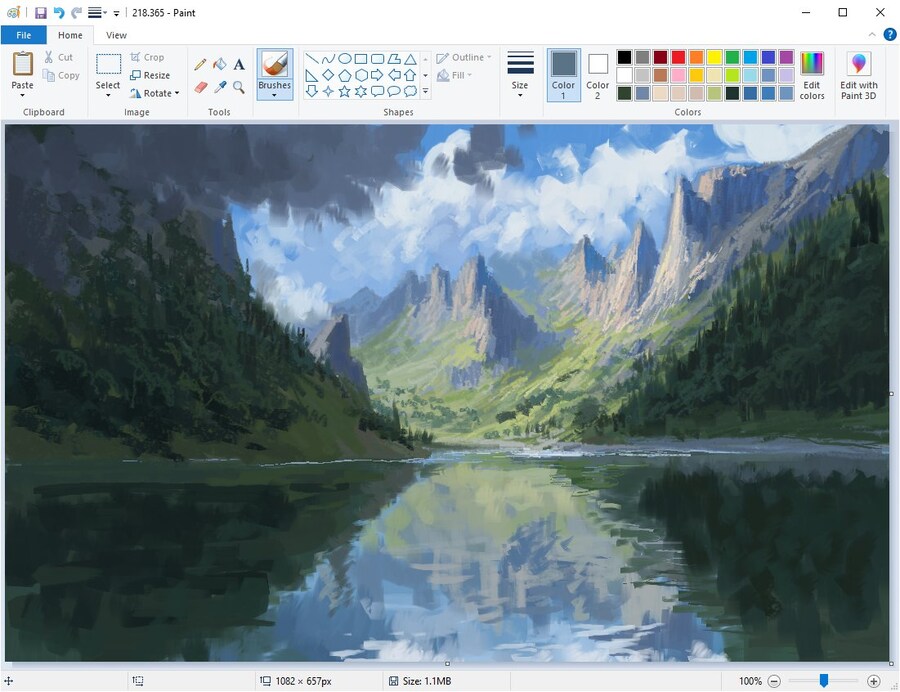This screenshot has width=900, height=692.
Task: Click the Crop button
Action: pyautogui.click(x=148, y=57)
